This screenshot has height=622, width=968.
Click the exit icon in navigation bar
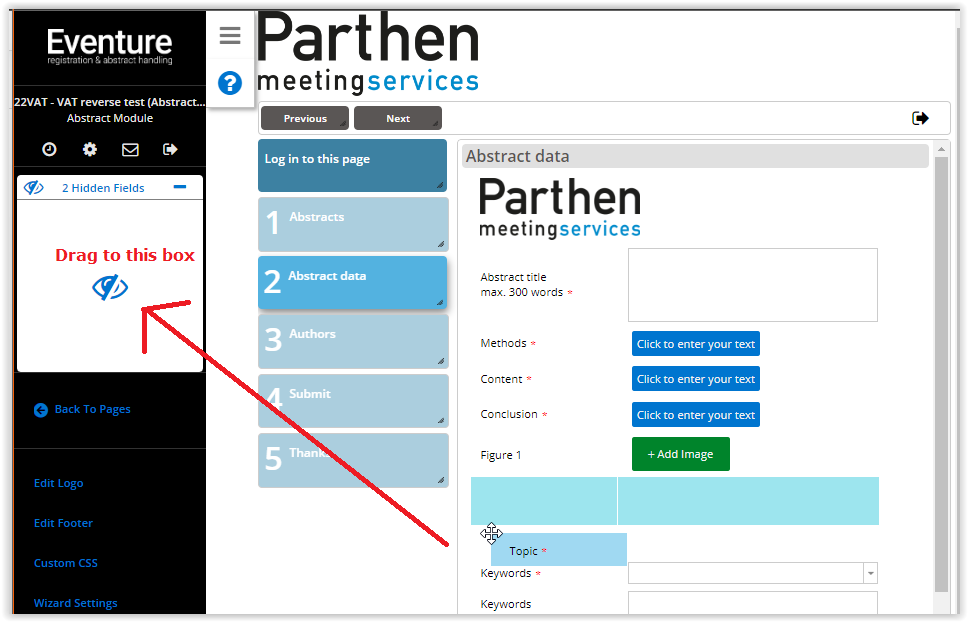[x=920, y=118]
